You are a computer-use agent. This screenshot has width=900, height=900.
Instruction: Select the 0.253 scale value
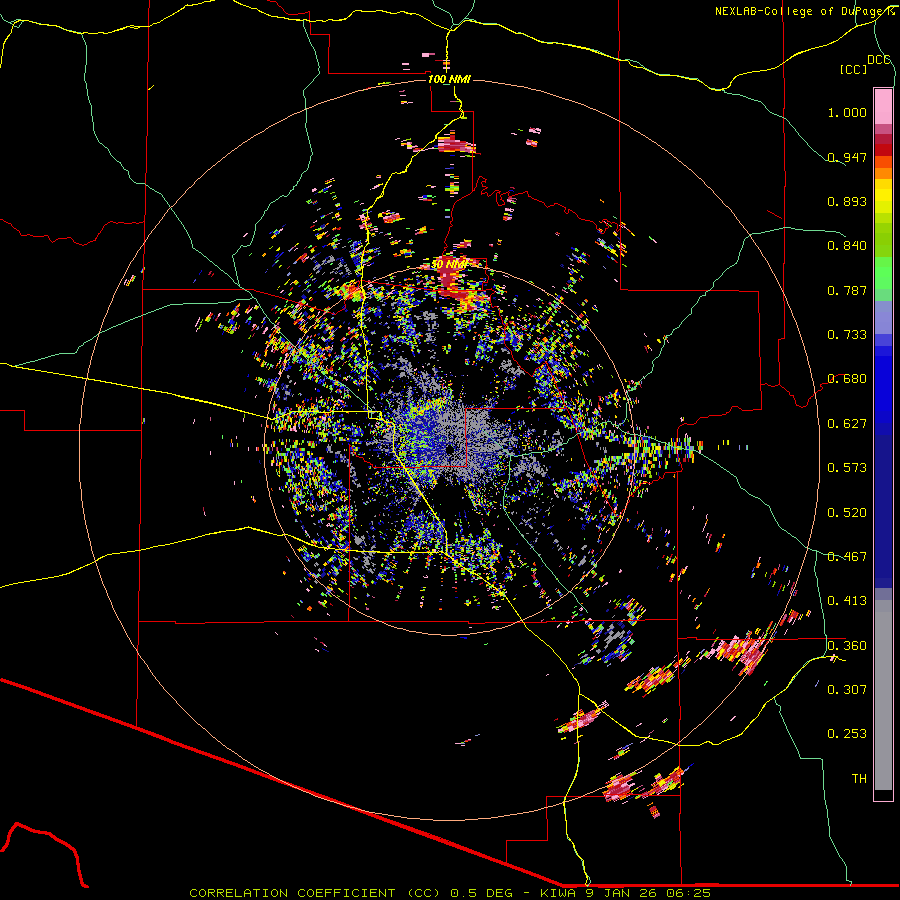point(847,734)
